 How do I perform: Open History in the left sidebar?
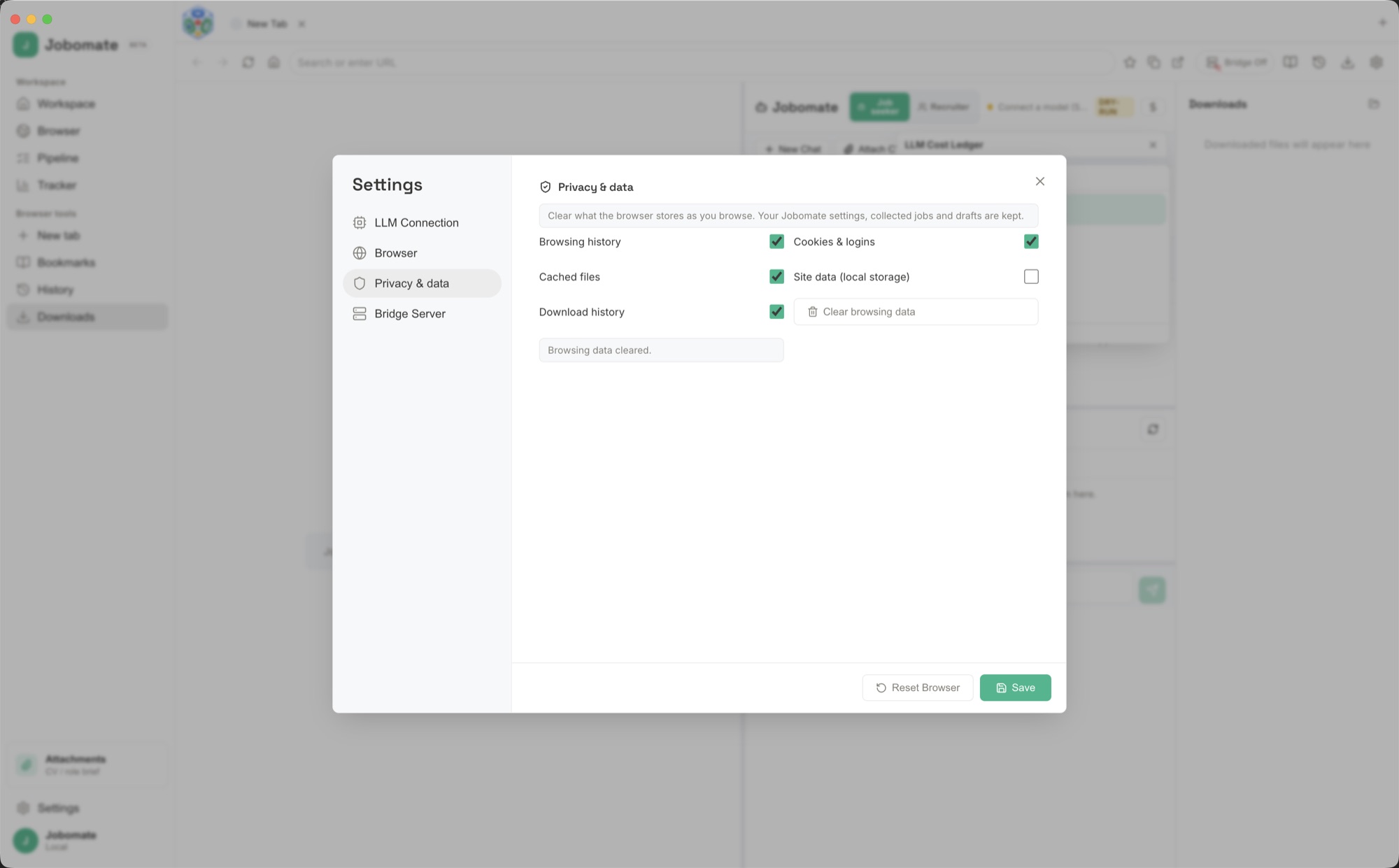87,290
